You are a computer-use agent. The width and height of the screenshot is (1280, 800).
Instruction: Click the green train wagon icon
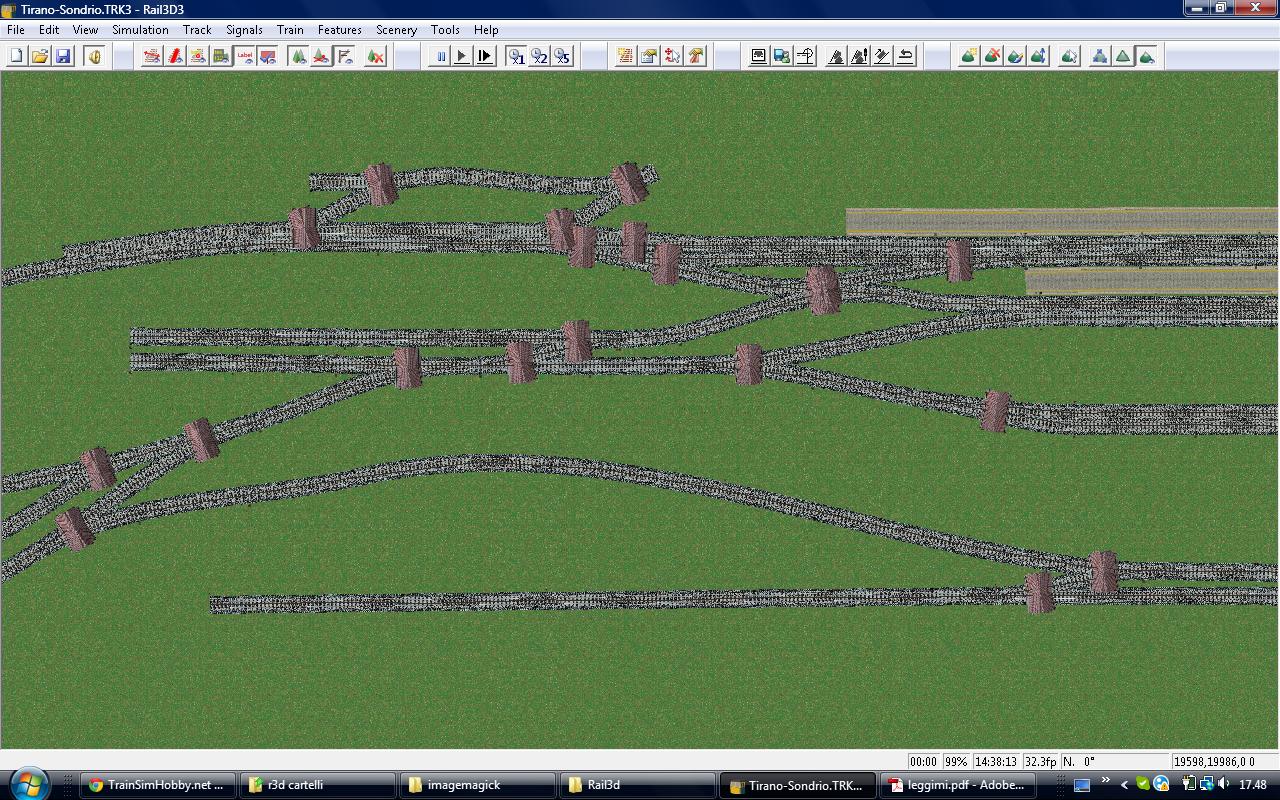click(x=222, y=56)
